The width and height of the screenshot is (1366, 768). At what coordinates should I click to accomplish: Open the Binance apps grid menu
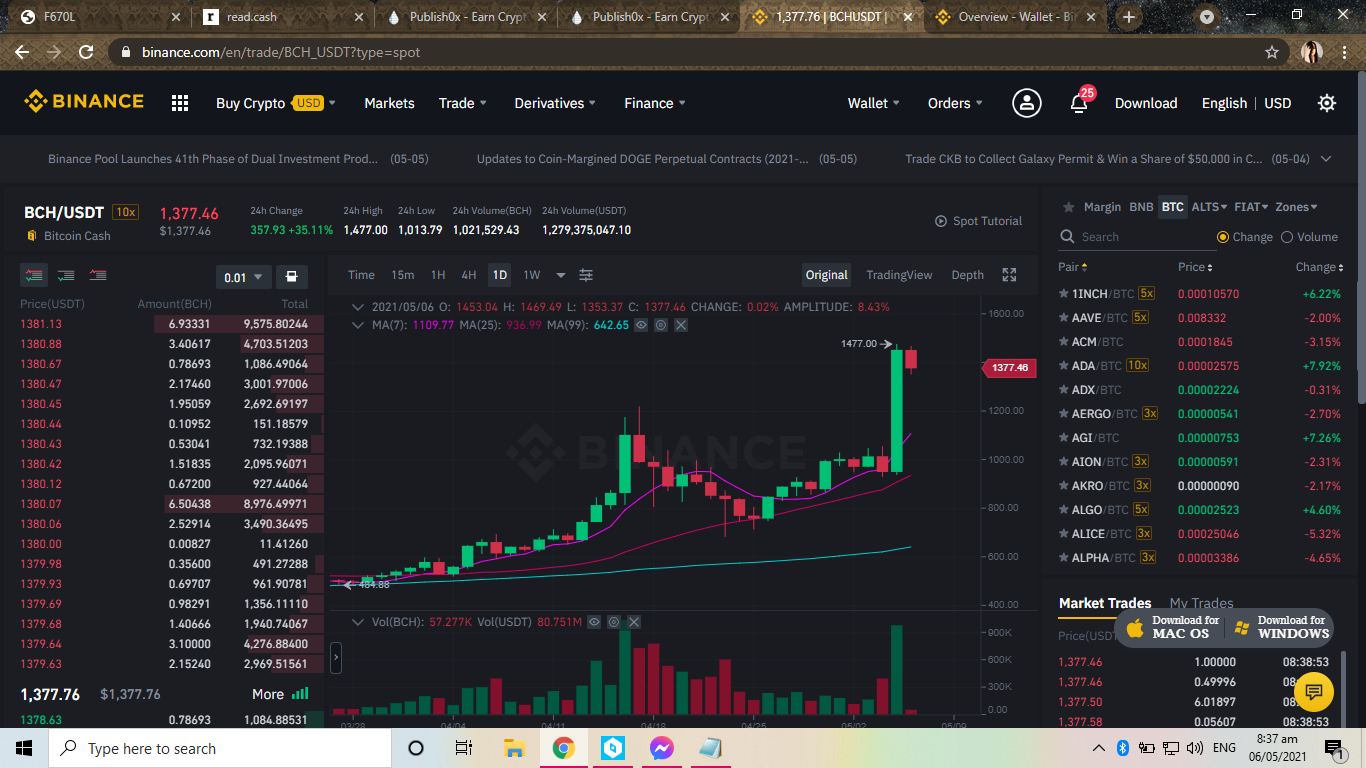point(180,103)
